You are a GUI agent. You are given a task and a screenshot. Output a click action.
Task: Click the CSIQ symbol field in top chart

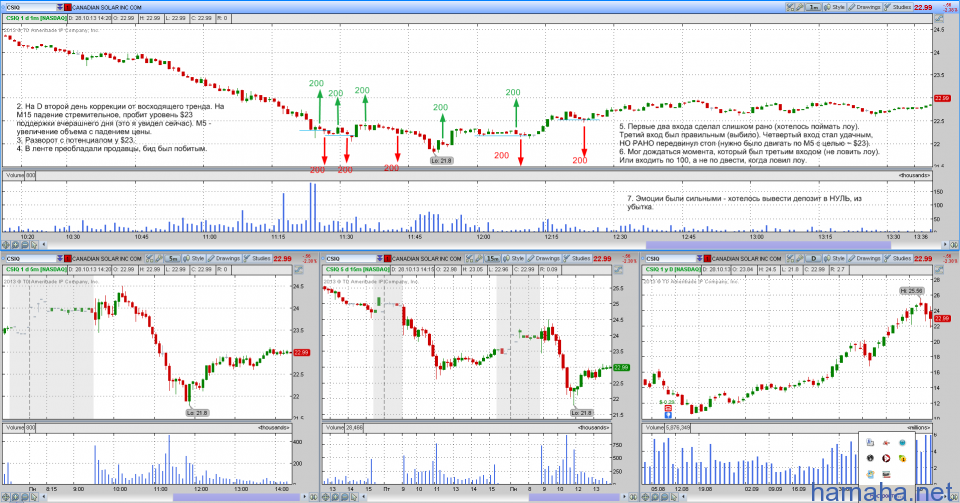[30, 7]
